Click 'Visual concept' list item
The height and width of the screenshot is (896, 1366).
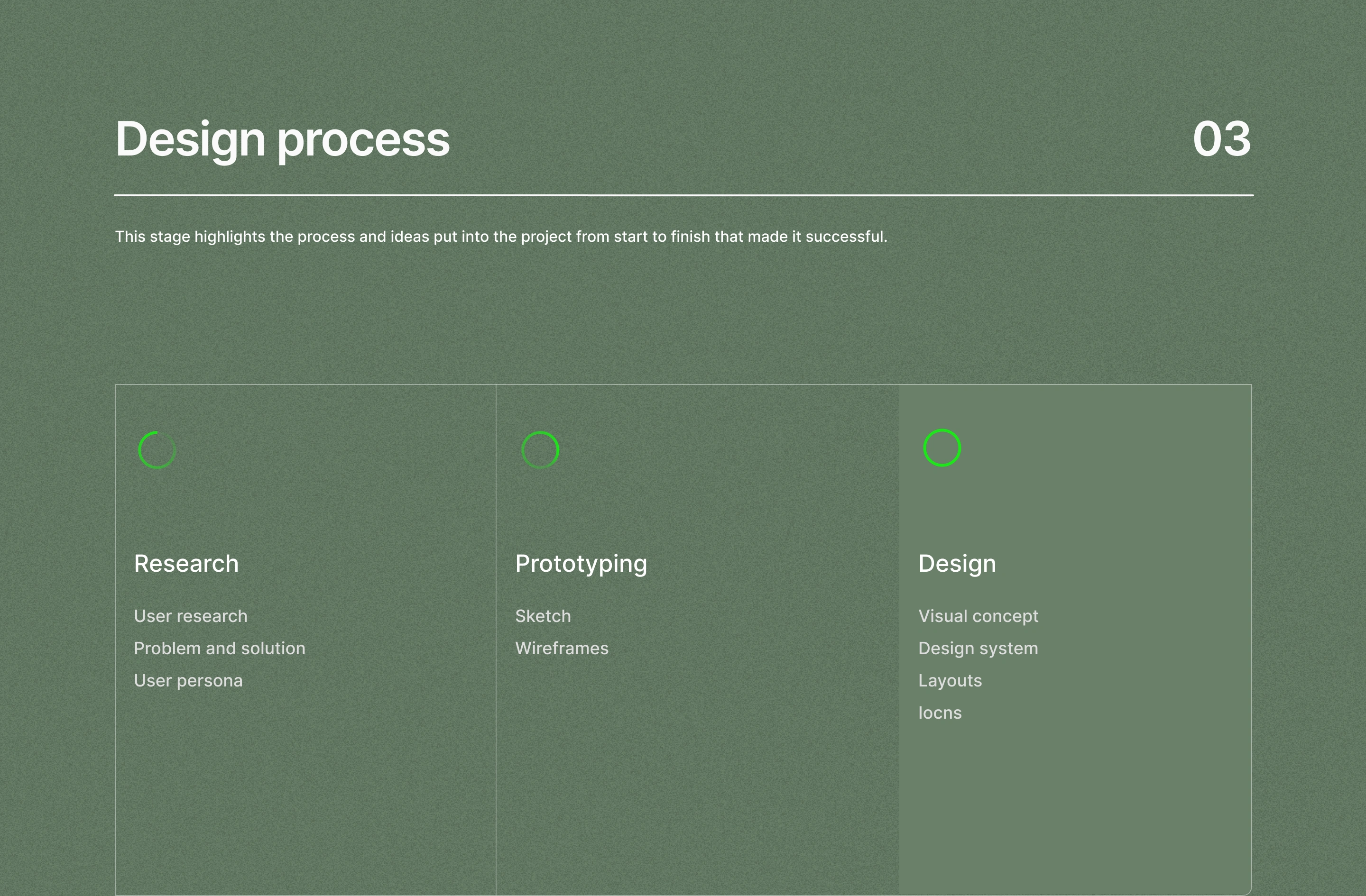coord(978,617)
